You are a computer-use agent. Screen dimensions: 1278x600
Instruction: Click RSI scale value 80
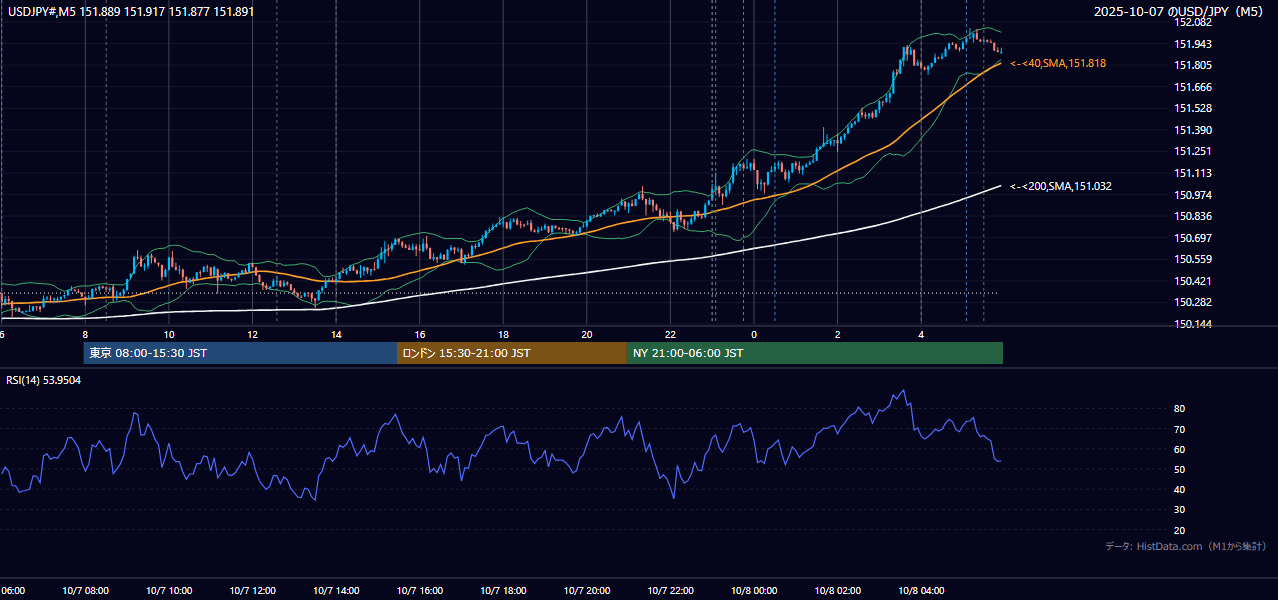point(1180,409)
